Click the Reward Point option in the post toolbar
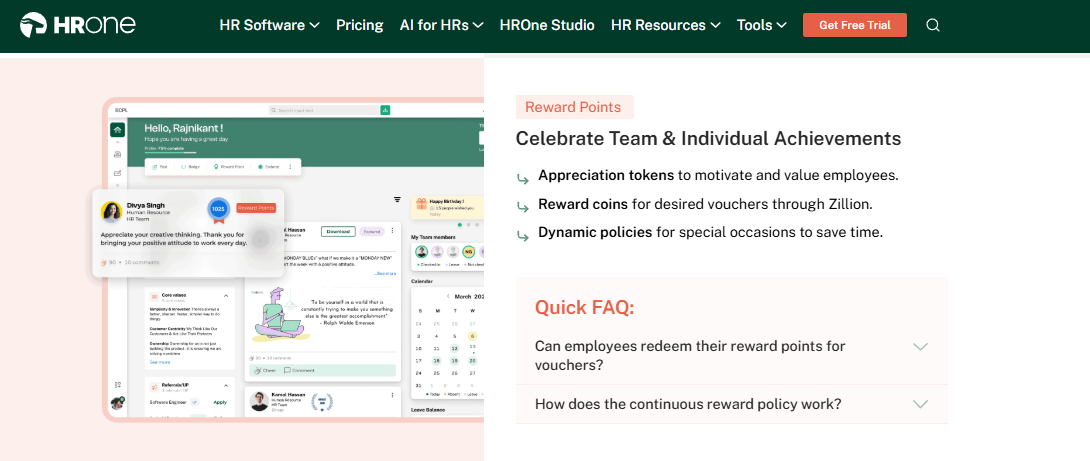The width and height of the screenshot is (1090, 461). click(x=229, y=167)
